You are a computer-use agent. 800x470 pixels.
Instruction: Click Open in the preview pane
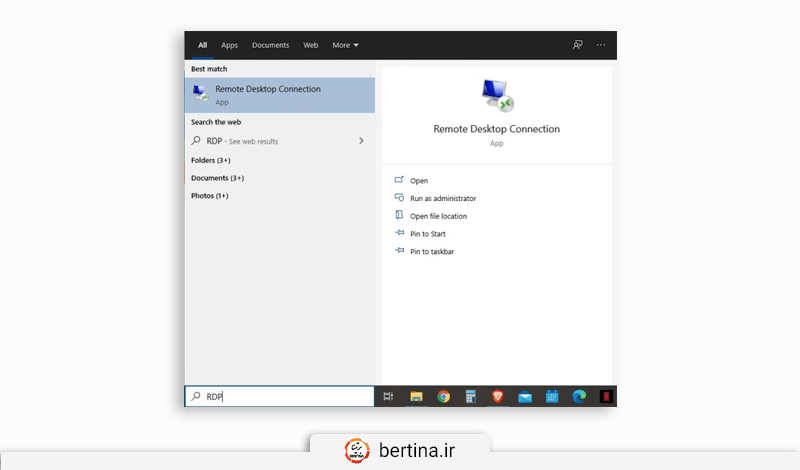419,181
